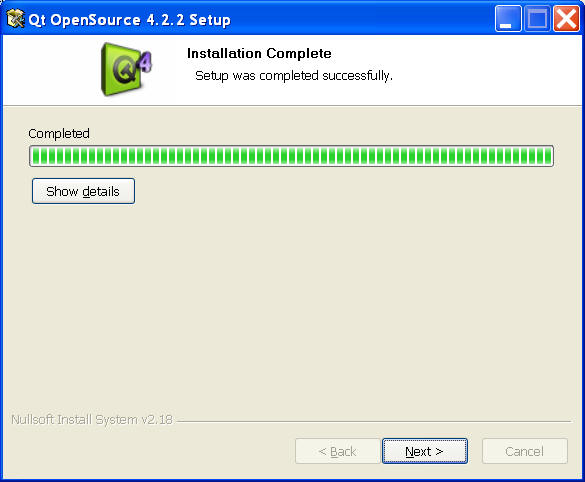Close the Qt OpenSource Setup window

click(566, 19)
